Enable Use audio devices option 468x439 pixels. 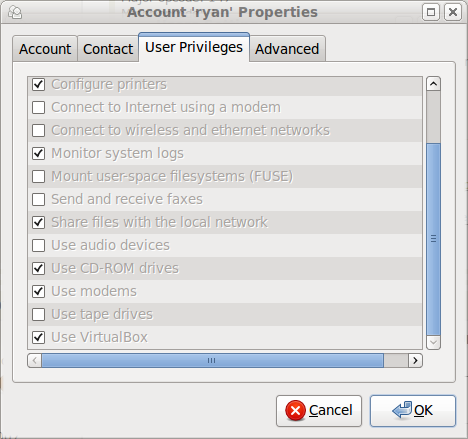39,246
